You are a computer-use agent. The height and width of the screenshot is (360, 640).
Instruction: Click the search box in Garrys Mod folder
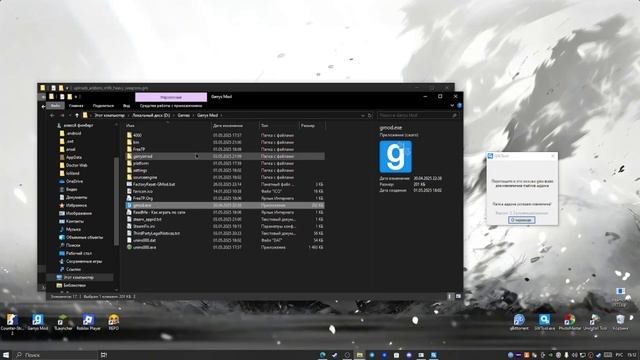[417, 116]
